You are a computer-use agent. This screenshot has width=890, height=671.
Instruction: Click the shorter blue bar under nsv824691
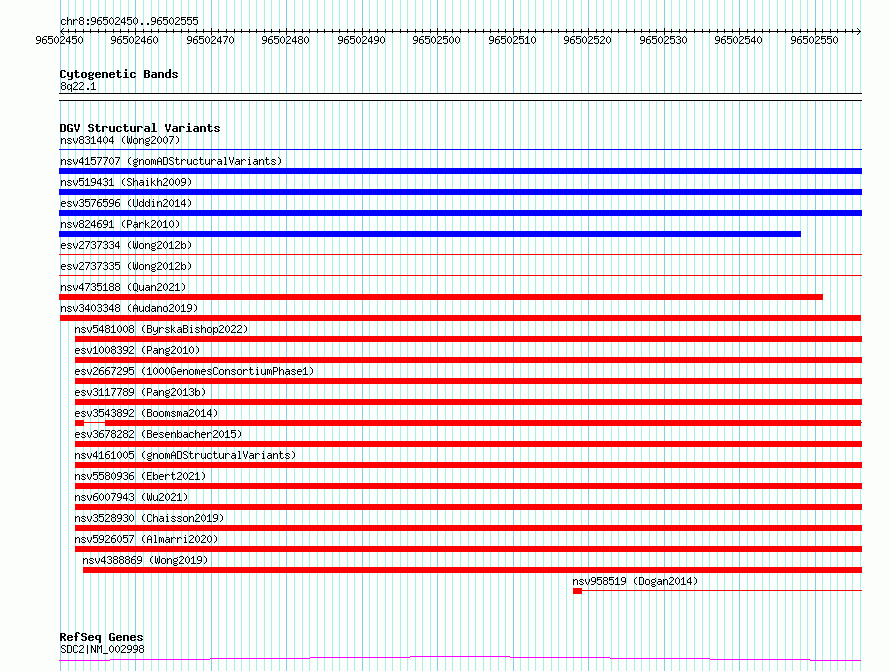tap(430, 234)
